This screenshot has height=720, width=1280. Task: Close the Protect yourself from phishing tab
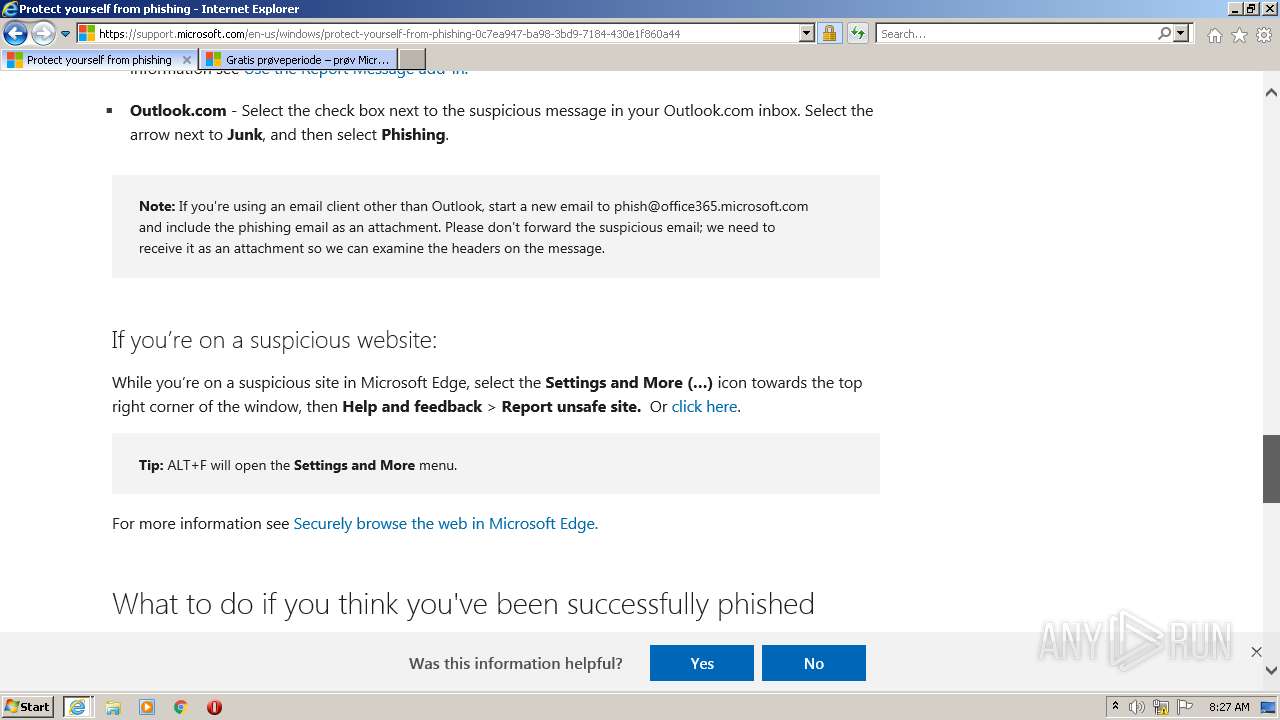point(186,60)
